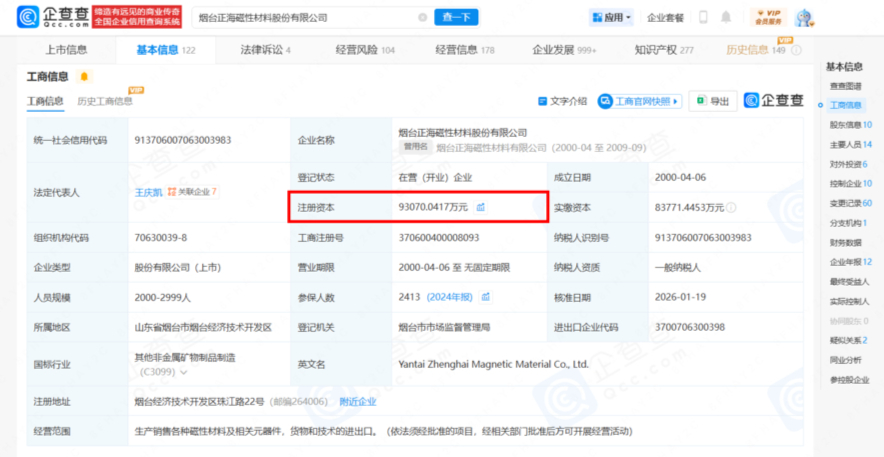Click the chart icon next to registered capital
Viewport: 884px width, 457px height.
coord(481,207)
